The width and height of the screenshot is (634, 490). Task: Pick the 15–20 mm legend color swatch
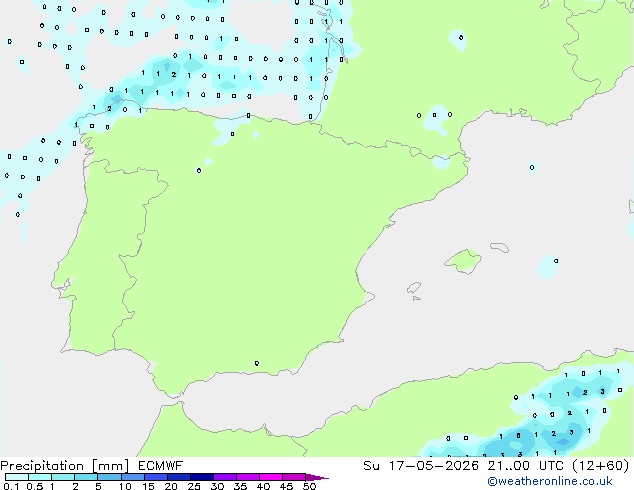(x=155, y=477)
